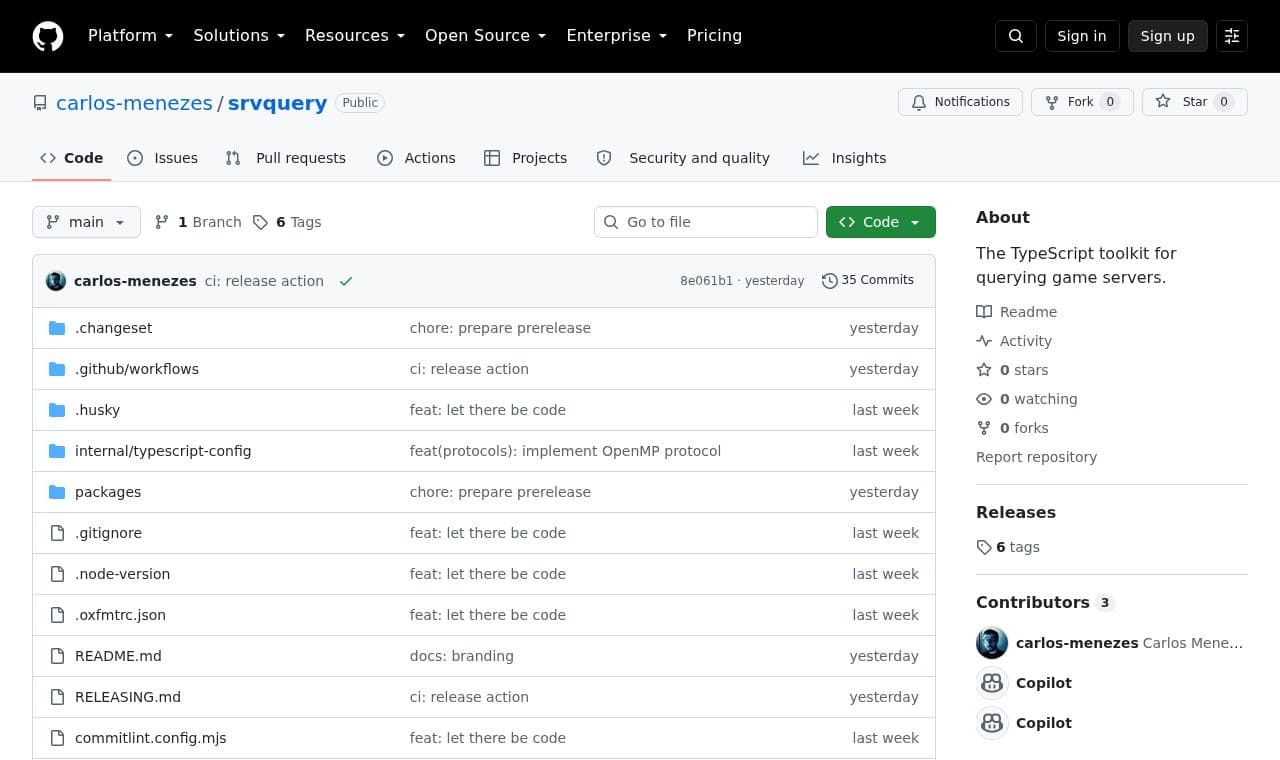This screenshot has height=760, width=1280.
Task: Open commit hash 8e061b1
Action: [x=706, y=281]
